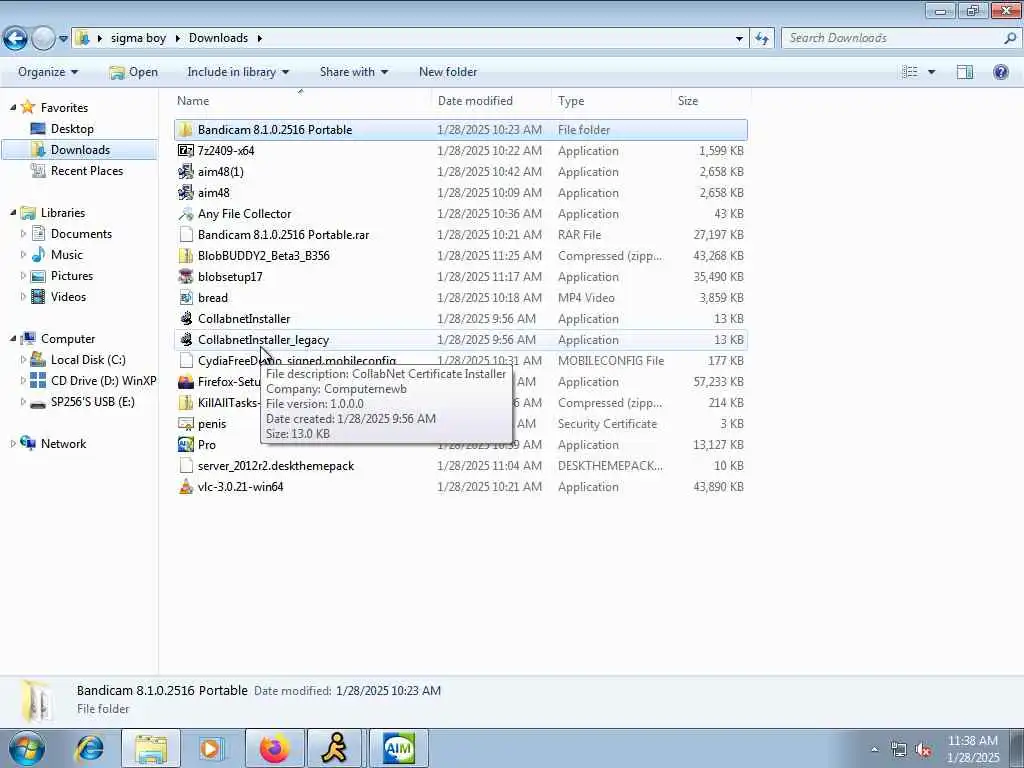The width and height of the screenshot is (1024, 768).
Task: Click the Change your view icon
Action: [910, 72]
